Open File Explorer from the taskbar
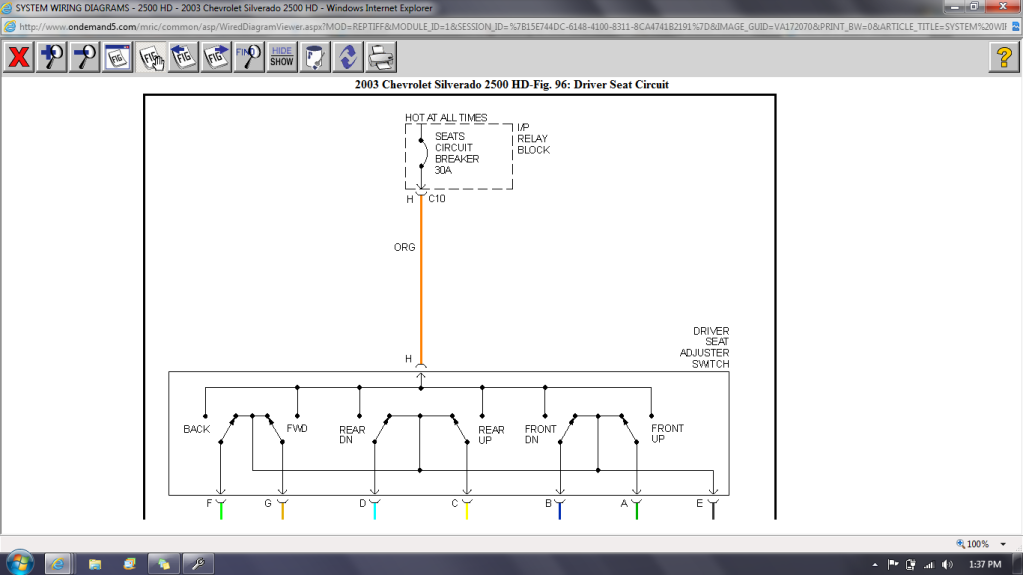This screenshot has height=575, width=1023. (x=95, y=564)
